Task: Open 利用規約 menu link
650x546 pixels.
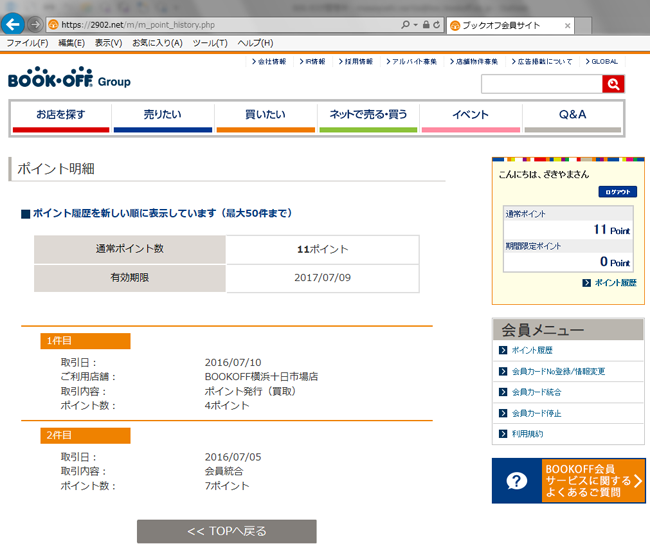Action: 527,434
